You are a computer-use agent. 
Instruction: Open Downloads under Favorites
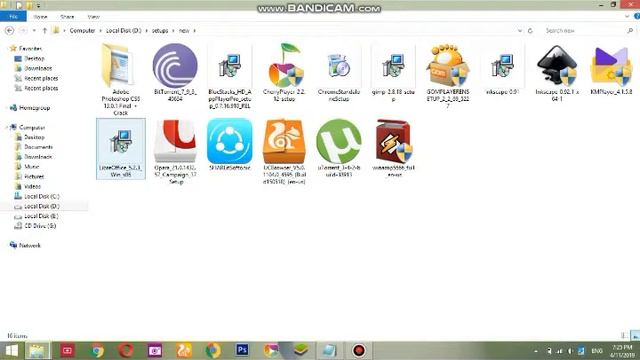38,68
